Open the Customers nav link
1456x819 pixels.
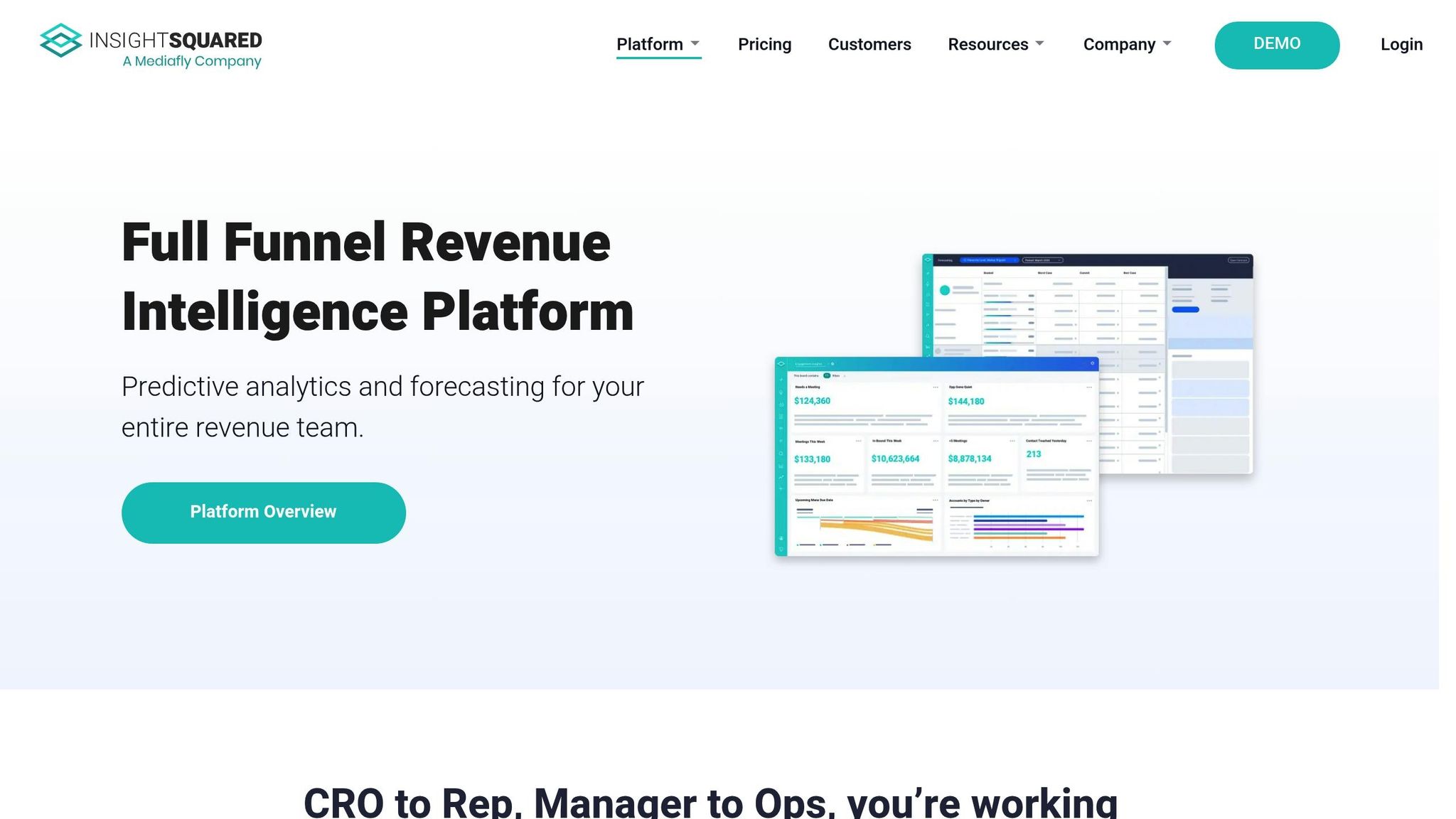[x=869, y=44]
